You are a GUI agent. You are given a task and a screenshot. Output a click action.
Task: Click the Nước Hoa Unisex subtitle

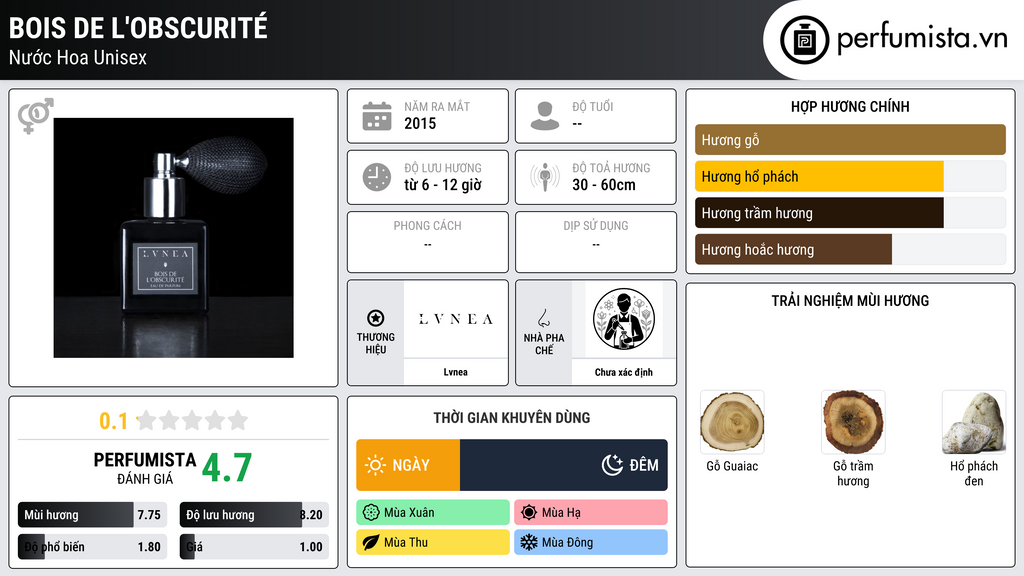78,57
